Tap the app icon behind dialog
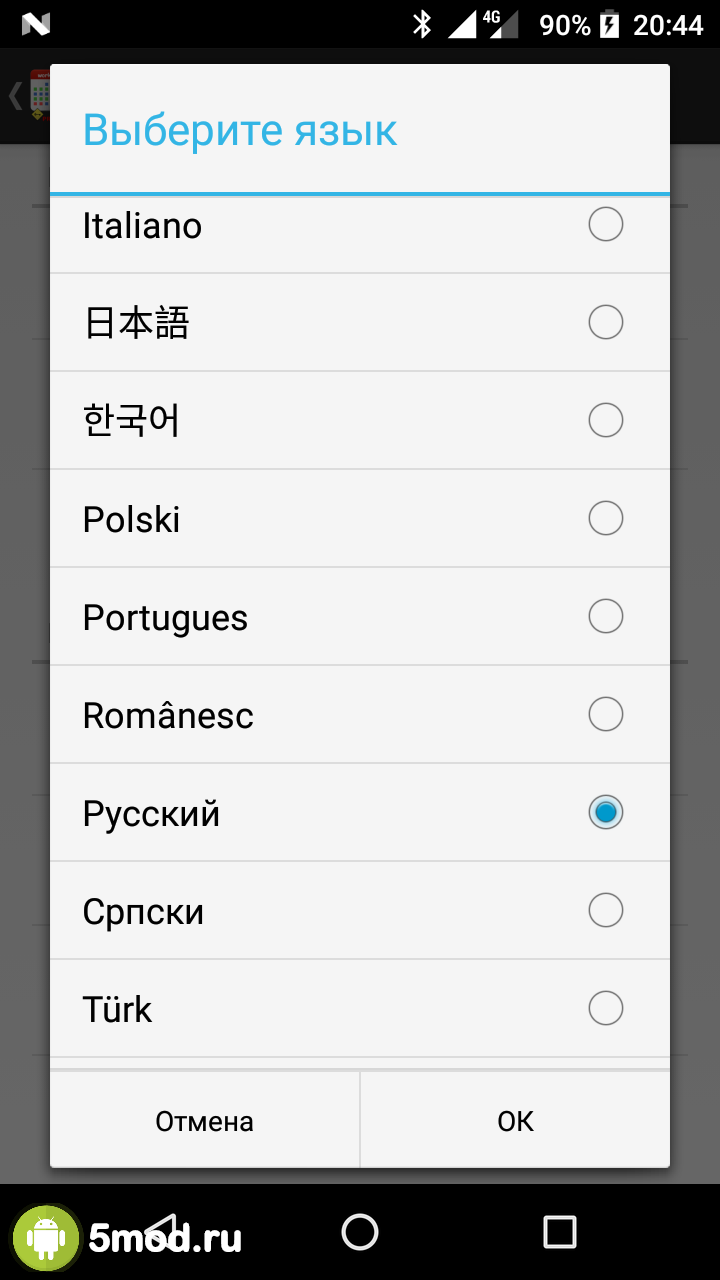Screen dimensions: 720x1280 click(40, 96)
